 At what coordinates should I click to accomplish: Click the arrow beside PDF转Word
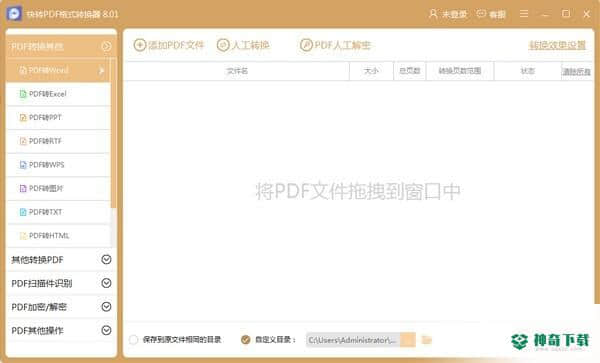[x=101, y=70]
